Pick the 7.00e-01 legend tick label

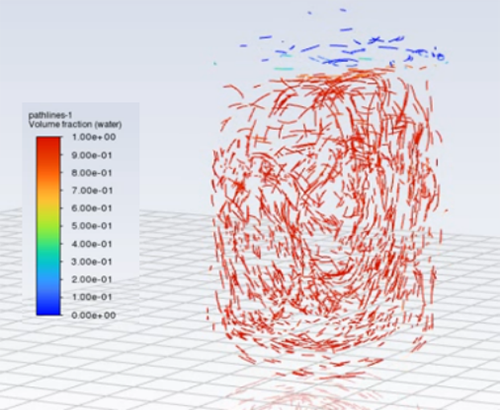click(x=92, y=191)
